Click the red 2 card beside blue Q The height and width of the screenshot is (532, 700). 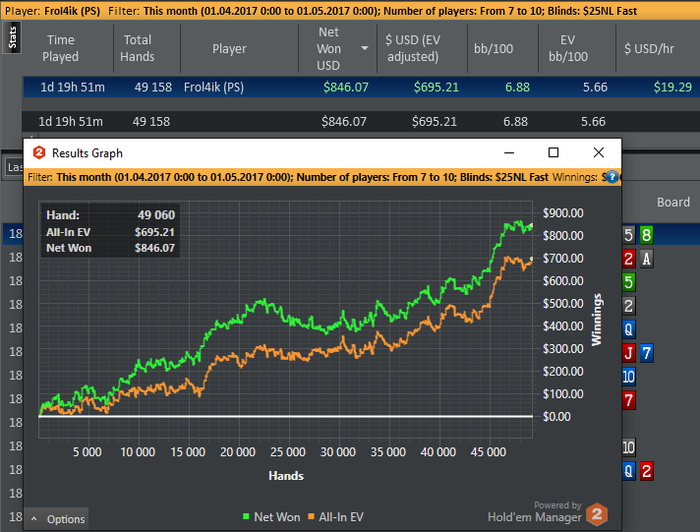point(646,471)
